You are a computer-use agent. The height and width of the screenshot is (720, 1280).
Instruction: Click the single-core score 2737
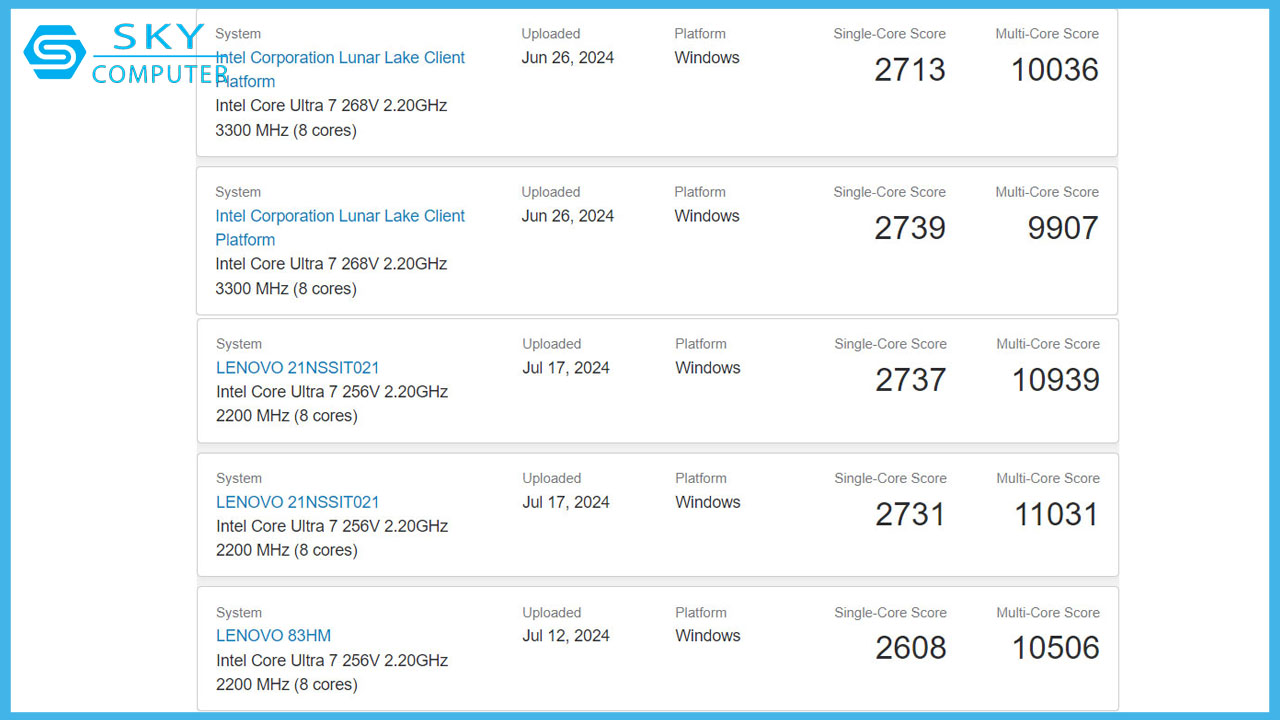coord(910,380)
